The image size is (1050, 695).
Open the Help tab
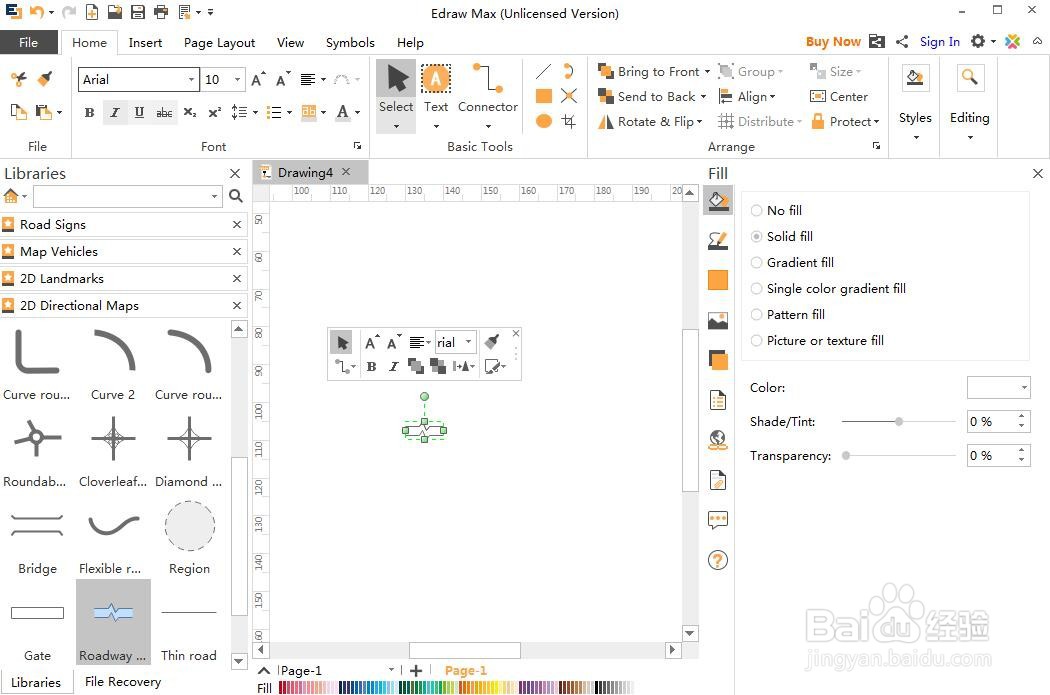tap(410, 42)
